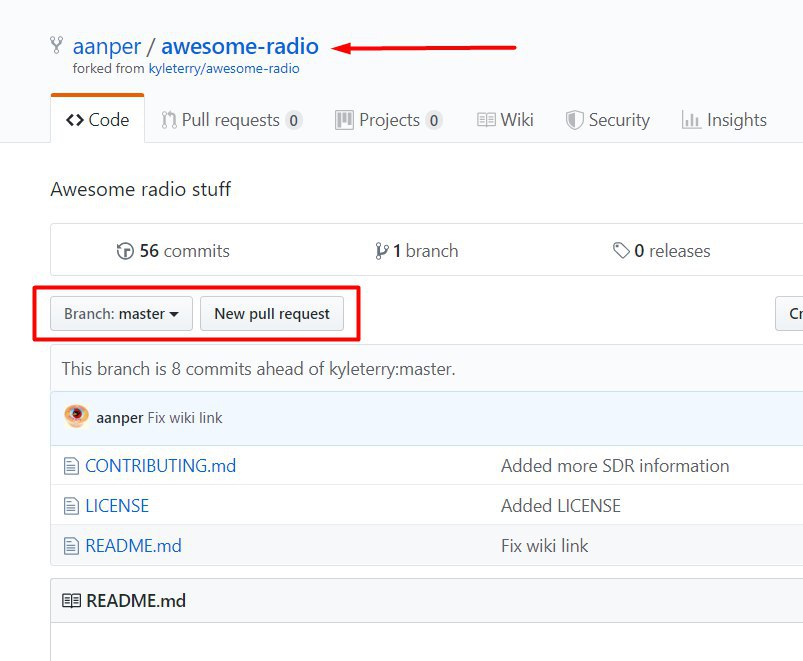The width and height of the screenshot is (803, 661).
Task: Open aanper commit author link
Action: coord(119,418)
